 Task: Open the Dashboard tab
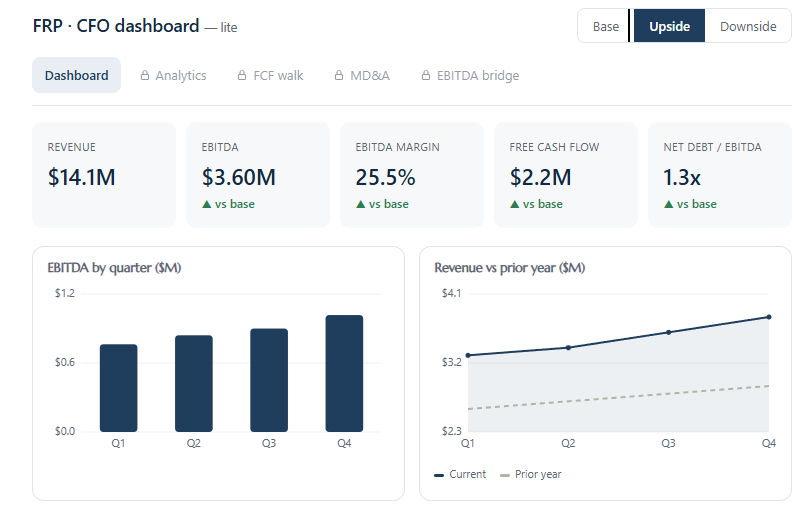point(76,75)
